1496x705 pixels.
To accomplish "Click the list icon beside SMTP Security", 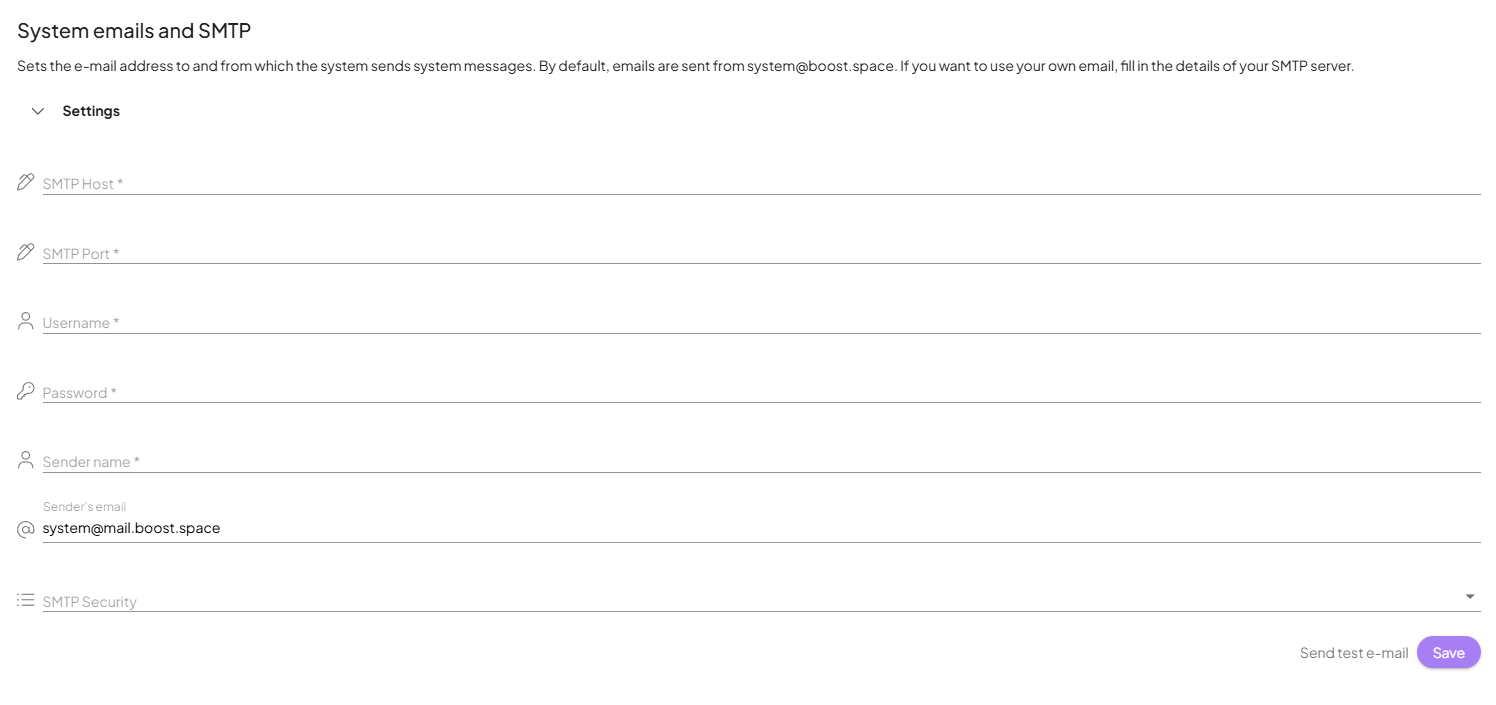I will coord(26,600).
